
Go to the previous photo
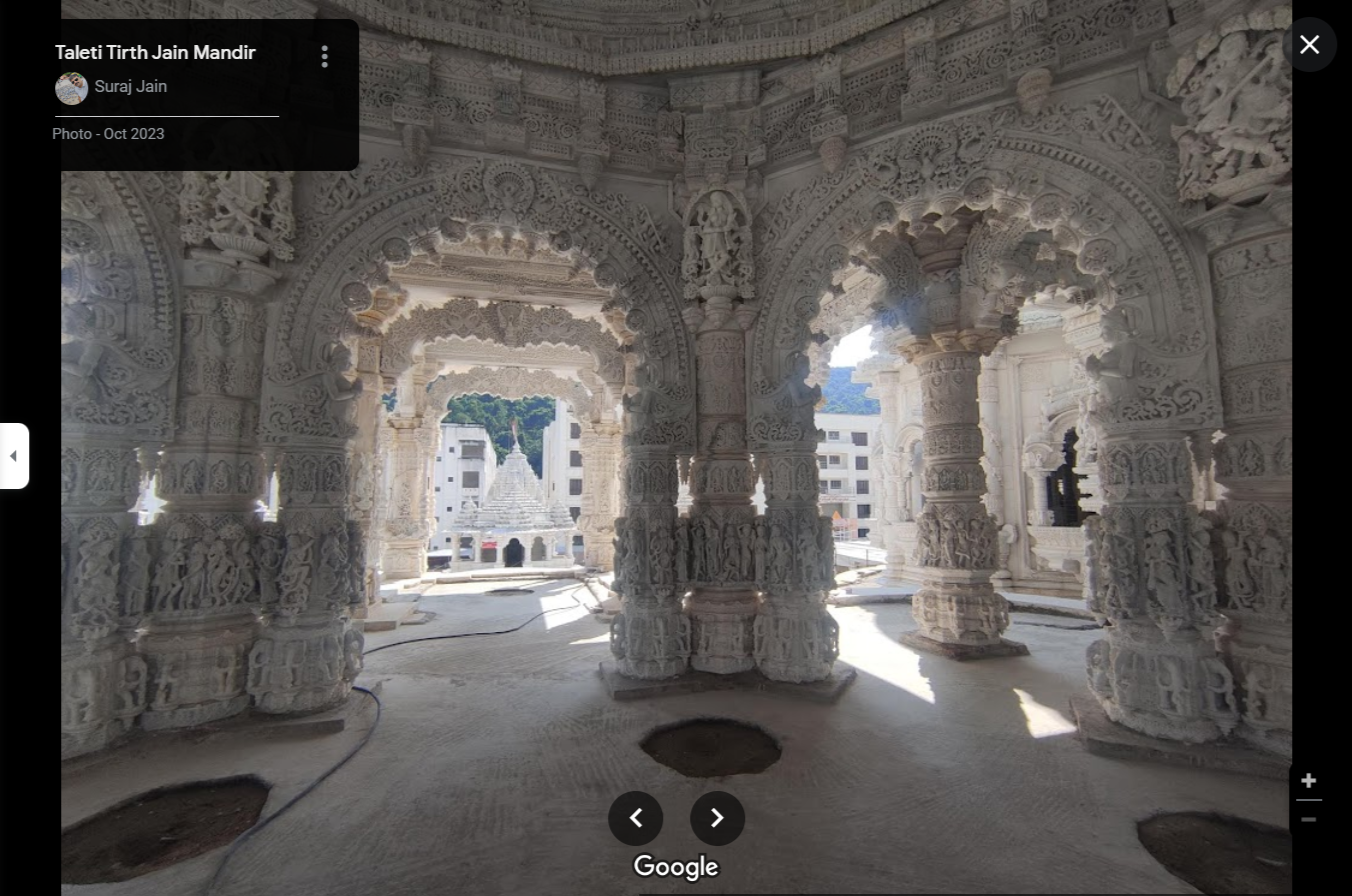635,818
